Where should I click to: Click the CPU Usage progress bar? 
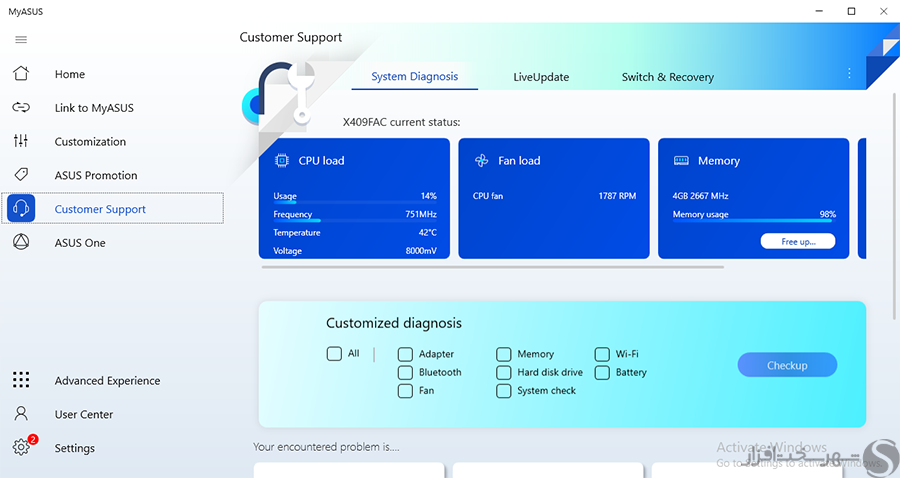pyautogui.click(x=355, y=203)
